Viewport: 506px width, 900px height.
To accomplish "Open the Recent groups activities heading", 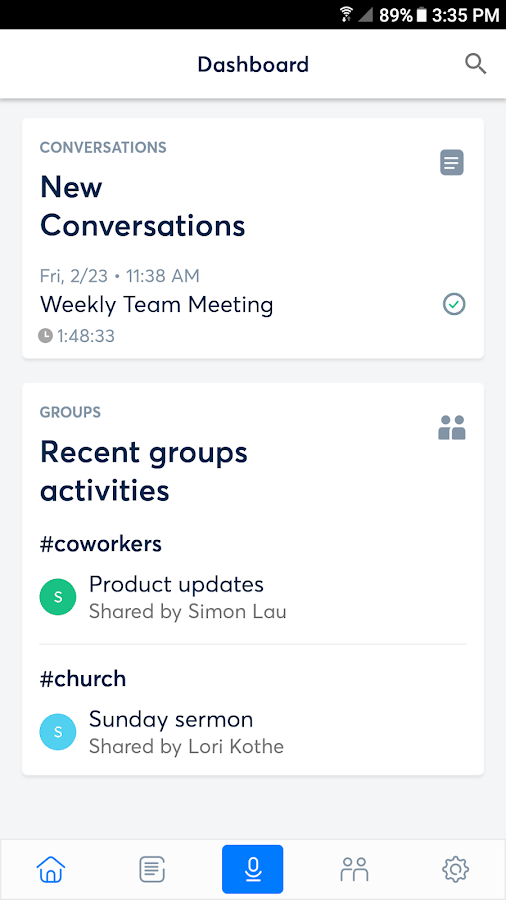I will coord(143,471).
